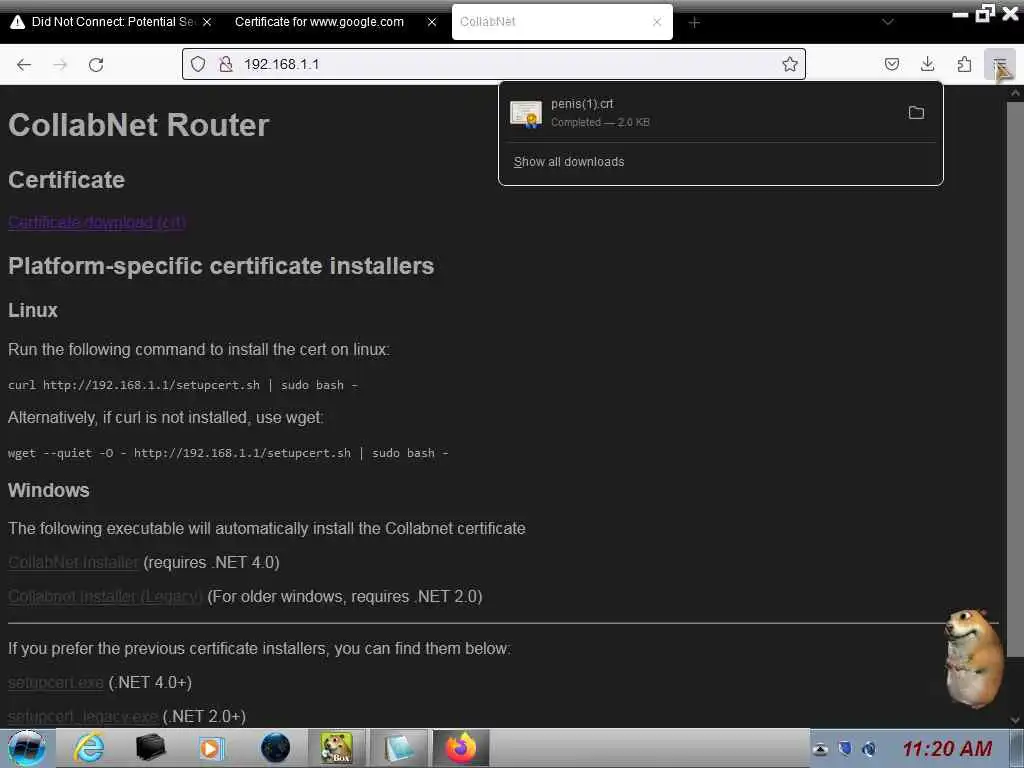Click the security shield tray icon
The width and height of the screenshot is (1024, 768).
tap(845, 748)
